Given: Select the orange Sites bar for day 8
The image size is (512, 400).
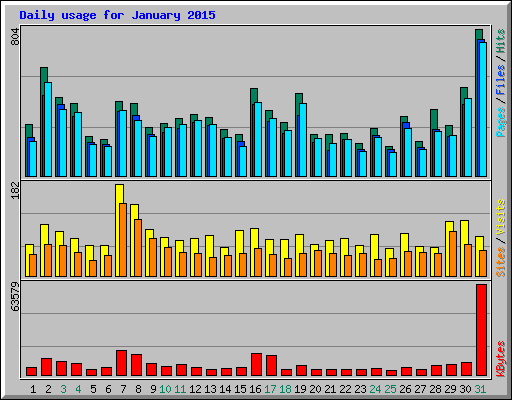Looking at the screenshot, I should (138, 248).
